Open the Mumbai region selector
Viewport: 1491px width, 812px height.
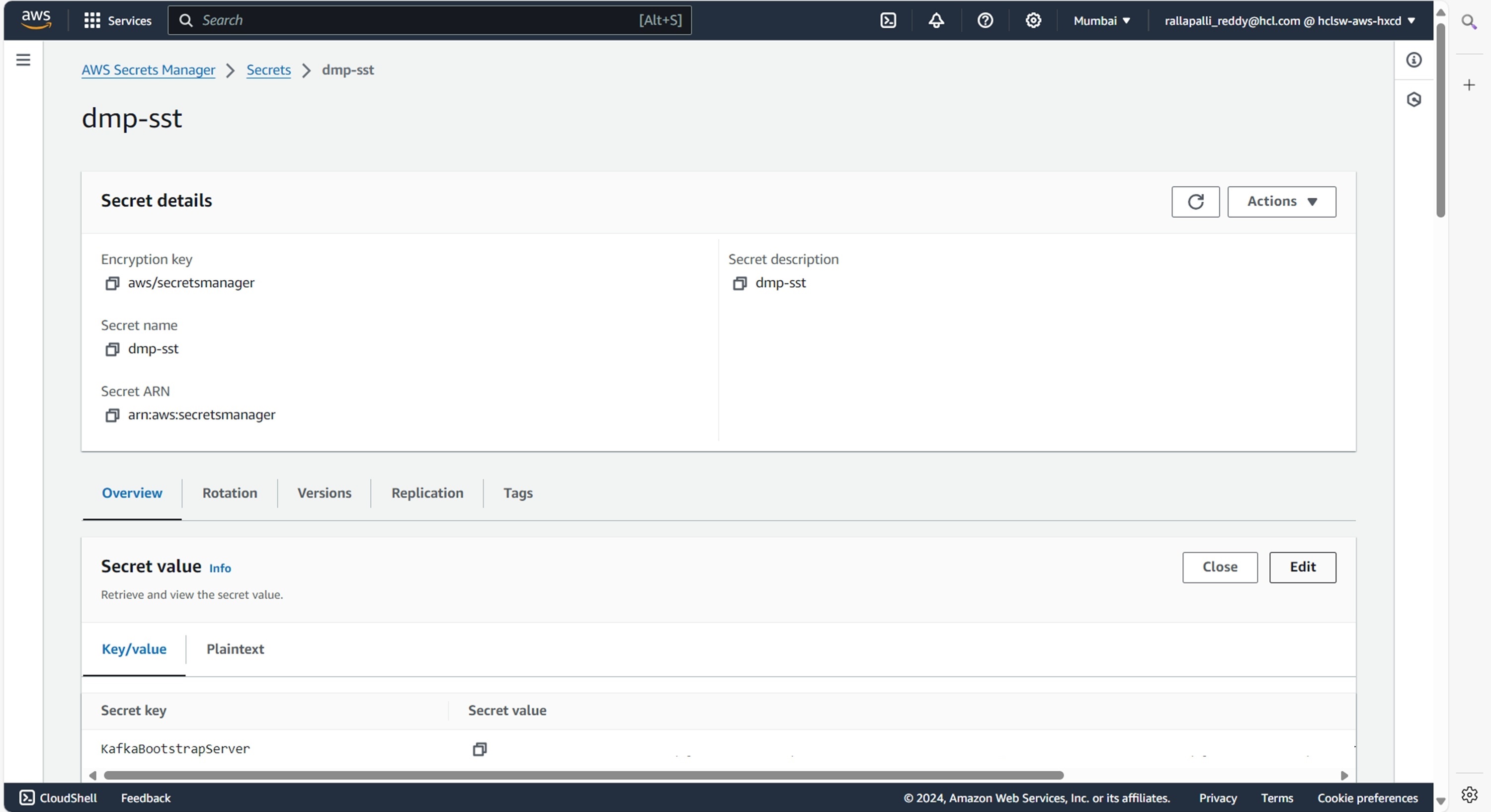[1101, 21]
